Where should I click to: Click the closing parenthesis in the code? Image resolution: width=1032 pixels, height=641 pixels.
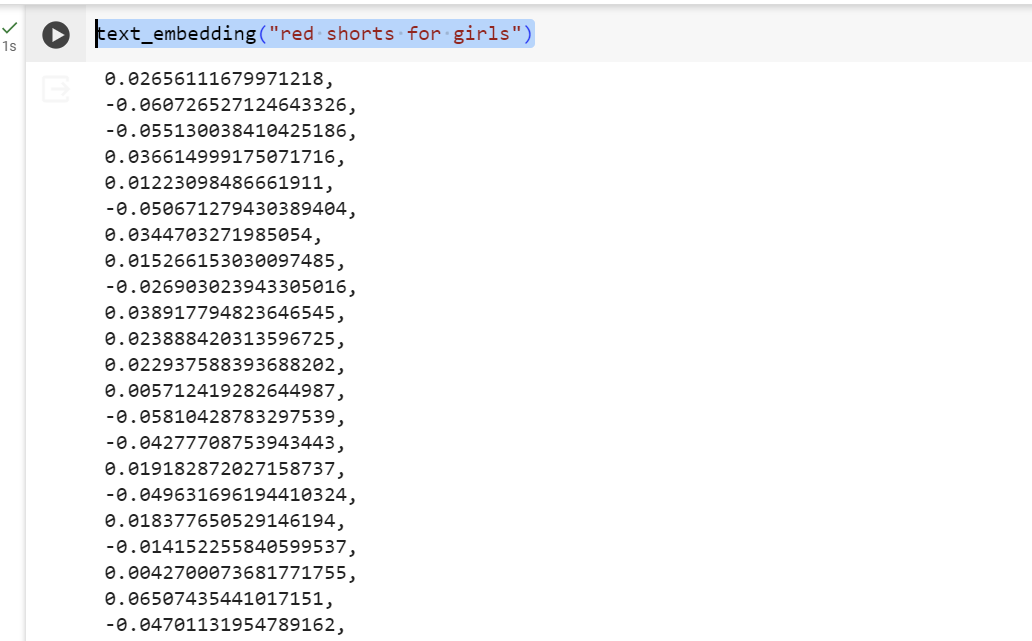pos(530,33)
